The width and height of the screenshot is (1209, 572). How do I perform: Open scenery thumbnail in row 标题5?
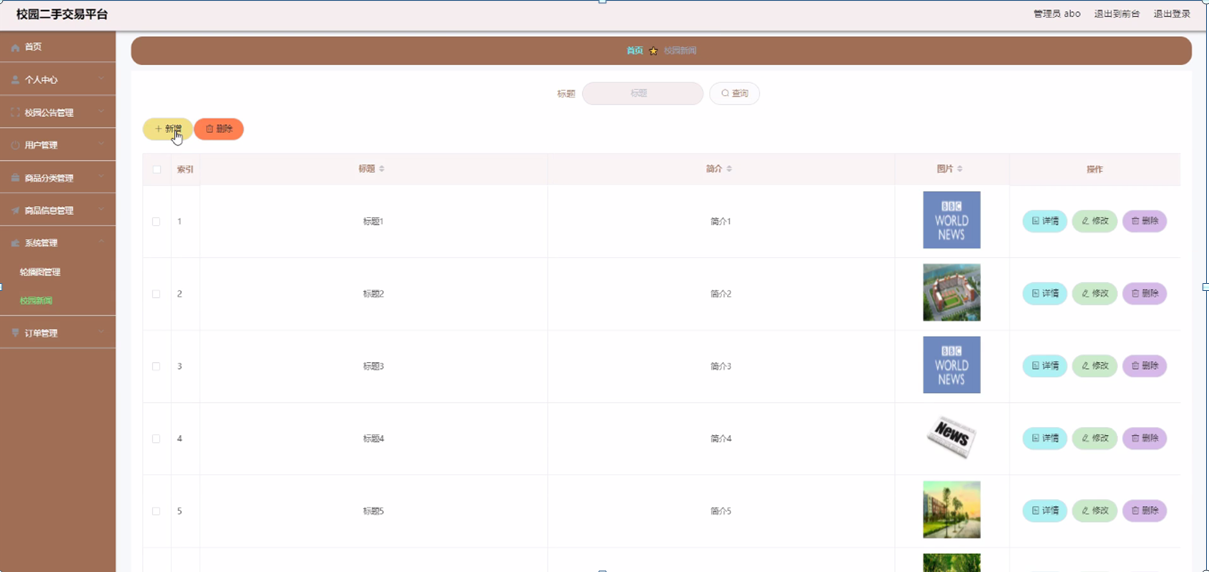point(952,510)
